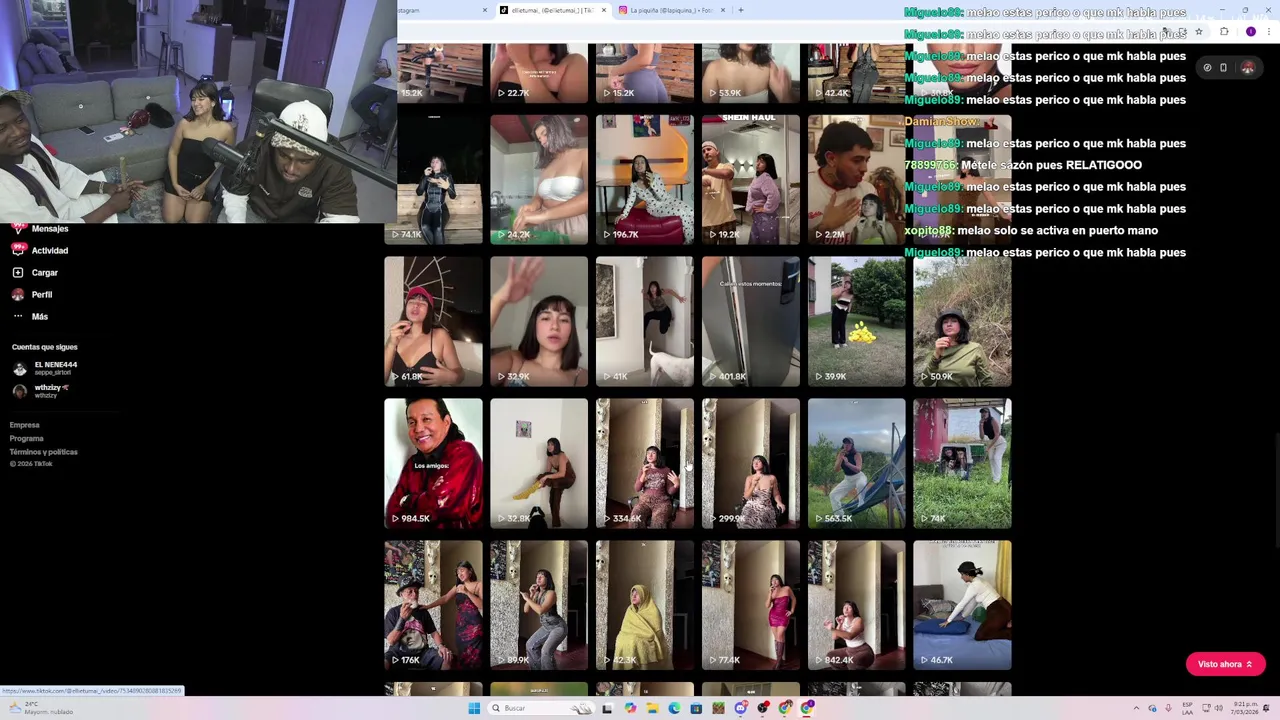Click the Programa footer link

point(27,438)
